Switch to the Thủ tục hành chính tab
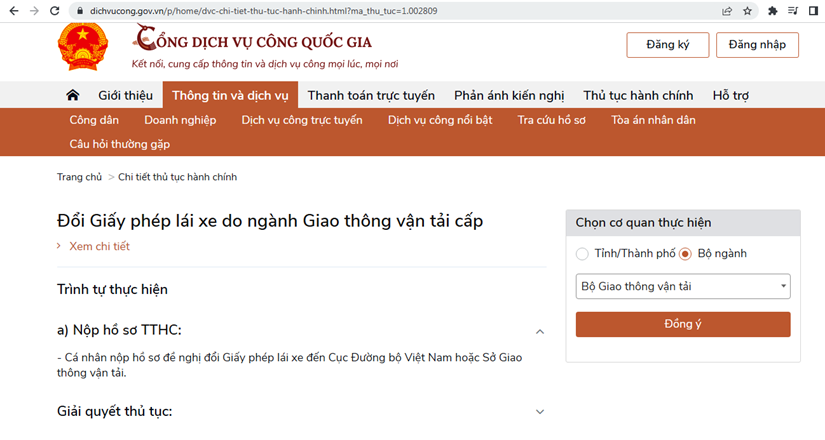 click(638, 95)
